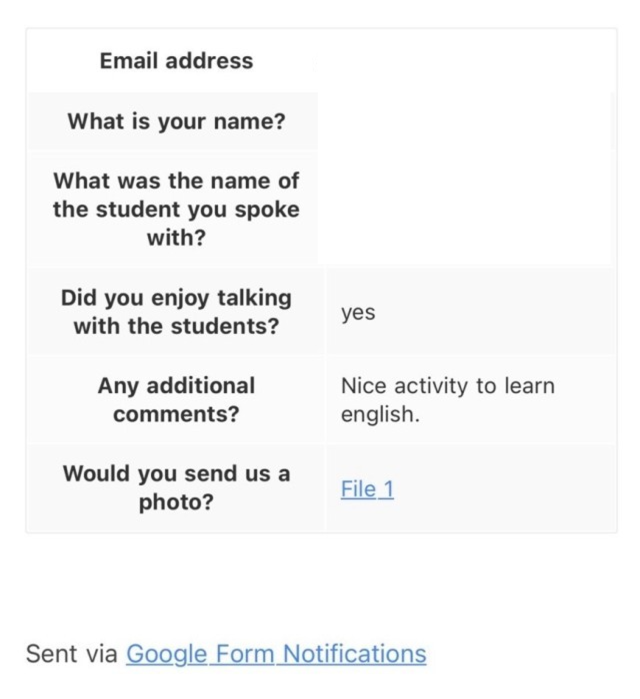640x699 pixels.
Task: Select the 'Sent via' footer text
Action: tap(71, 654)
